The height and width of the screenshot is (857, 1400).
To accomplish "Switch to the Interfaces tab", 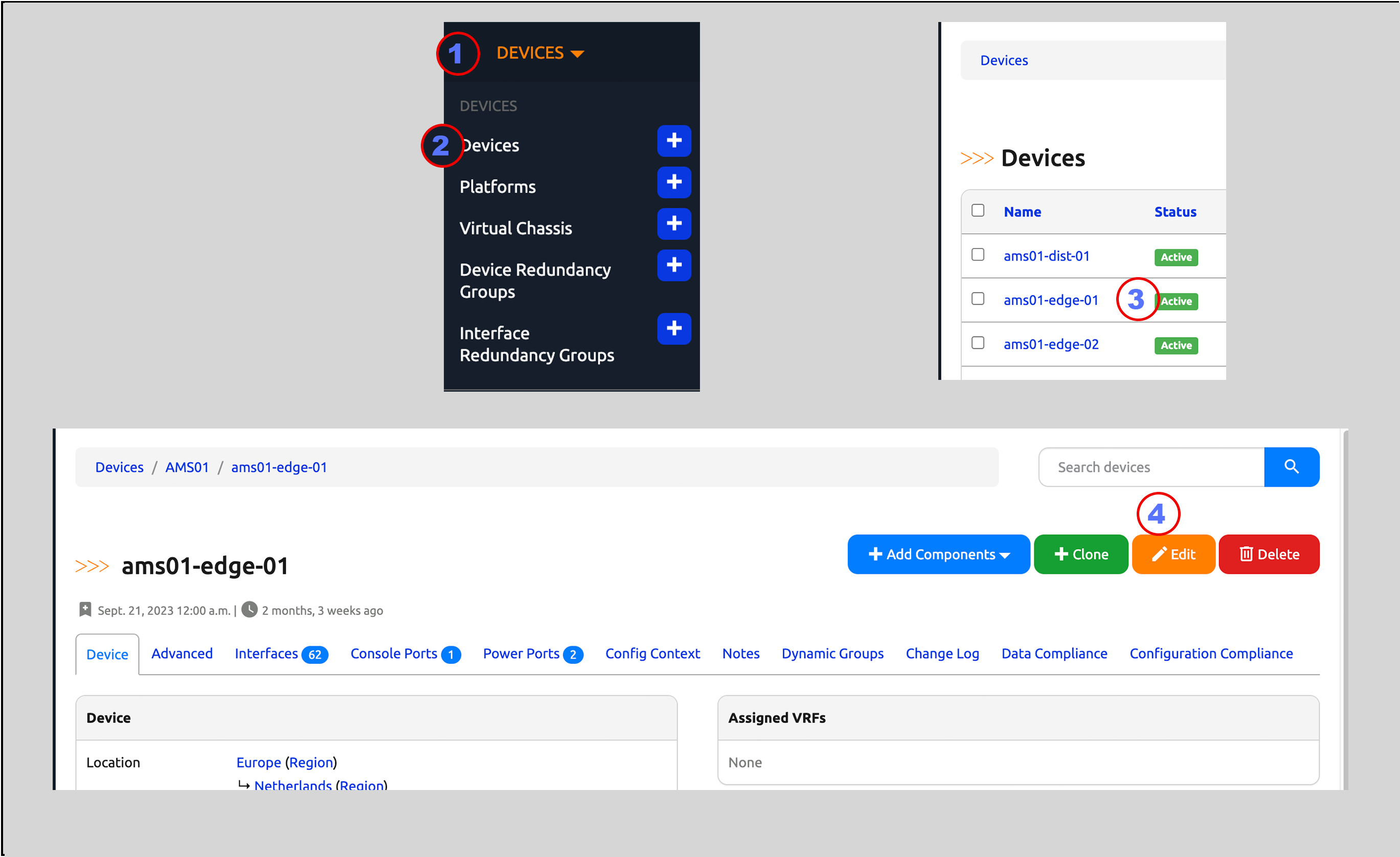I will point(266,653).
